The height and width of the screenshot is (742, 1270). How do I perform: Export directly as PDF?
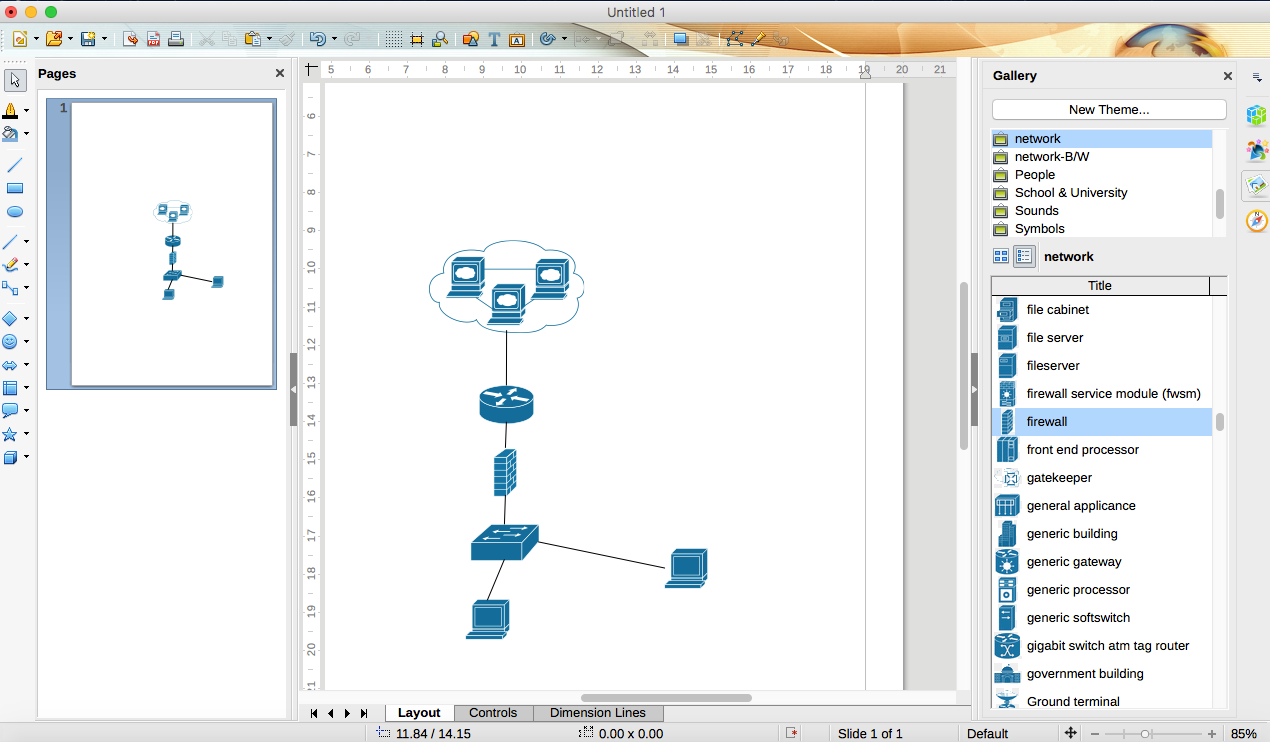[154, 39]
